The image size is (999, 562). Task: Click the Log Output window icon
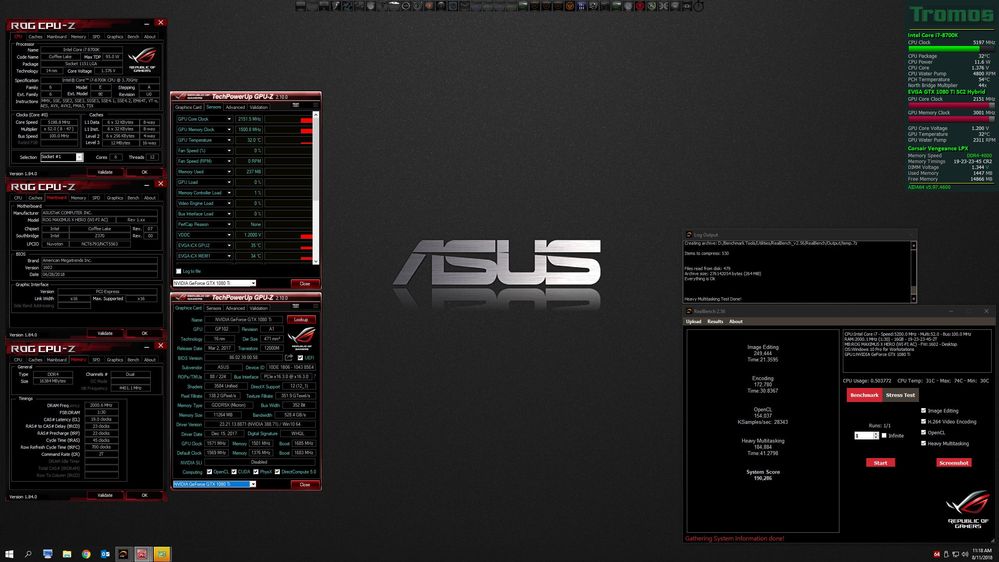[689, 234]
